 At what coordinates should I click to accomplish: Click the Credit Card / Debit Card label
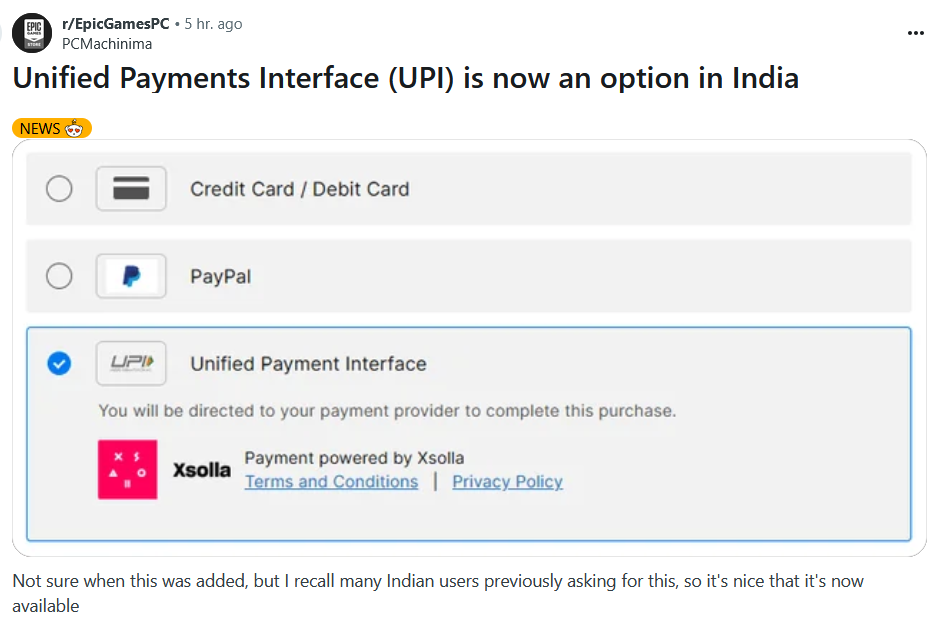(300, 189)
